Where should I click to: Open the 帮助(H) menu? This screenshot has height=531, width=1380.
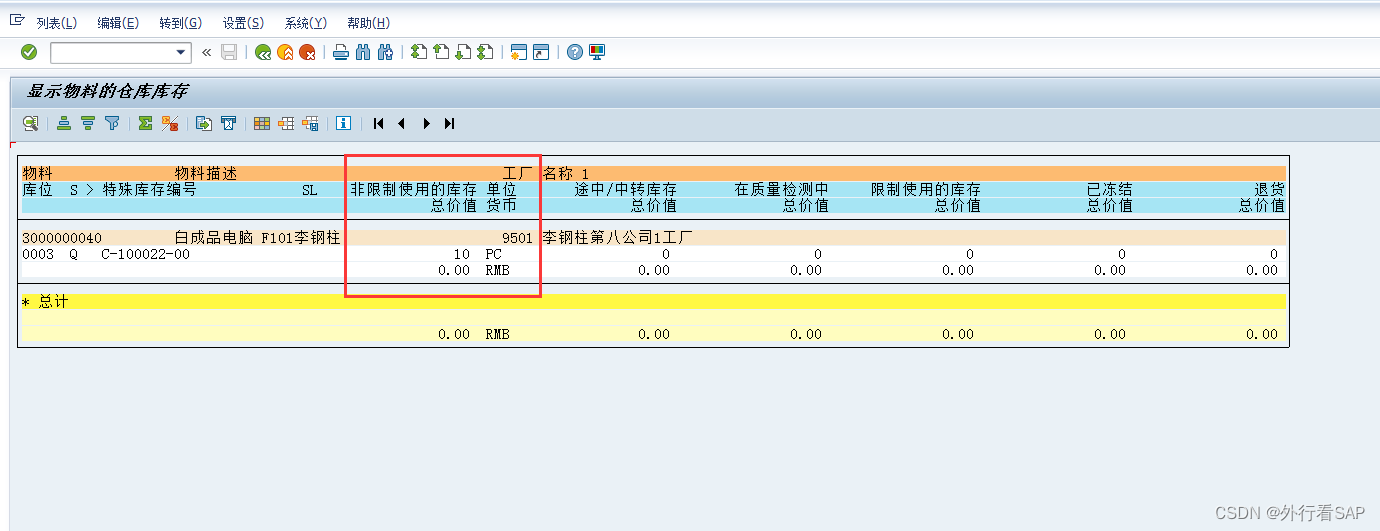(368, 23)
